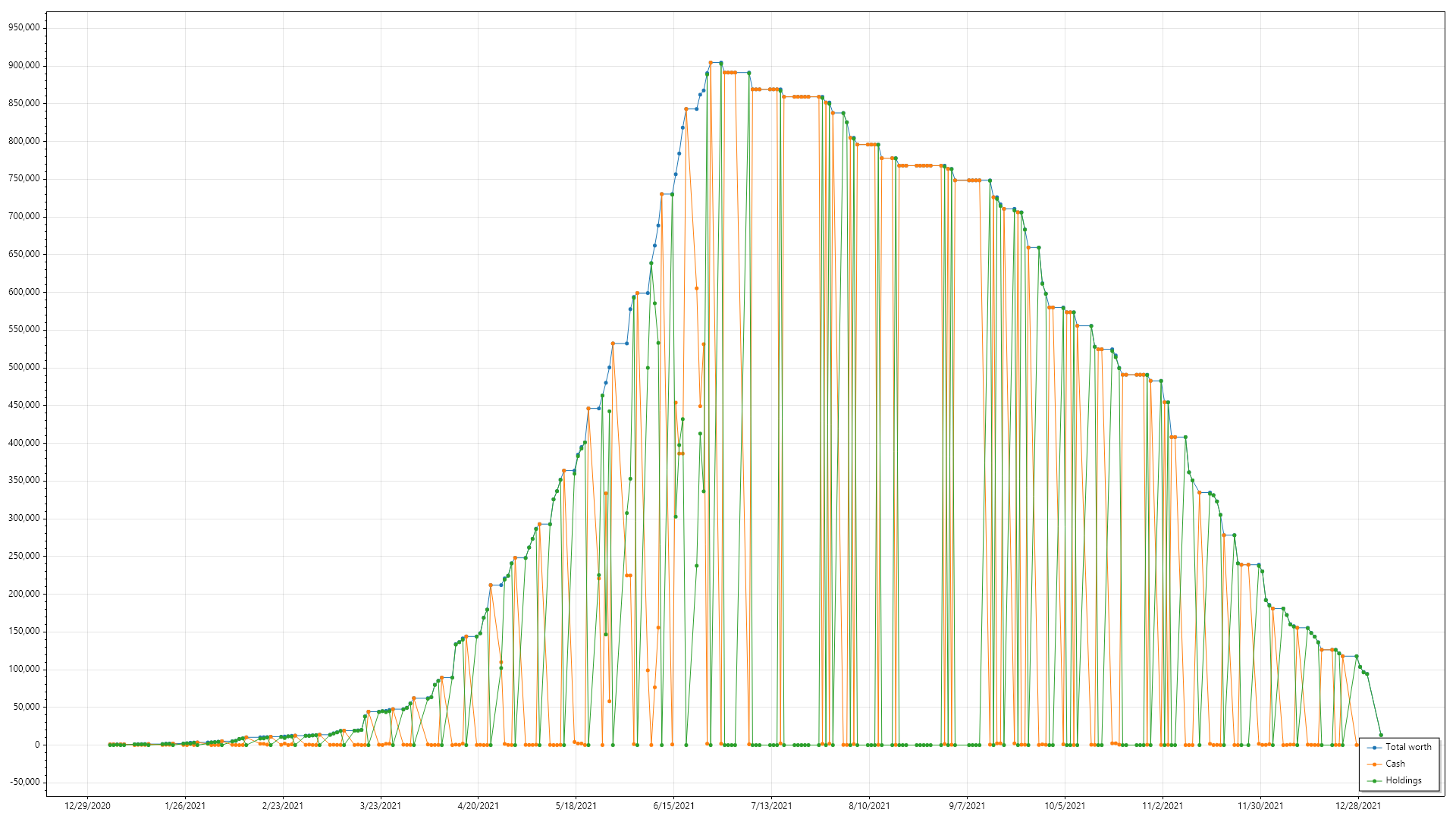The width and height of the screenshot is (1456, 819).
Task: Click the 6/15/2021 x-axis date label
Action: (x=673, y=806)
